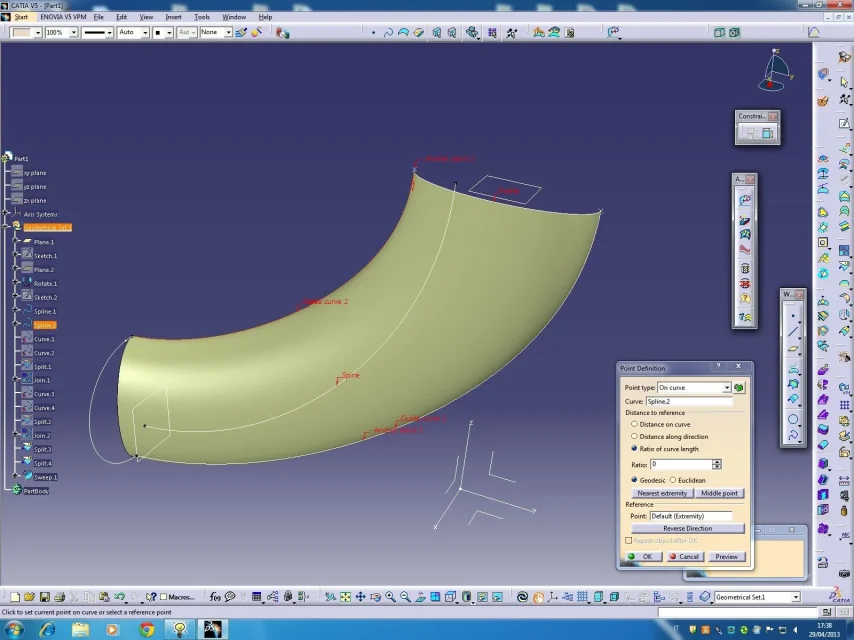
Task: Open the None layer dropdown
Action: pyautogui.click(x=228, y=33)
